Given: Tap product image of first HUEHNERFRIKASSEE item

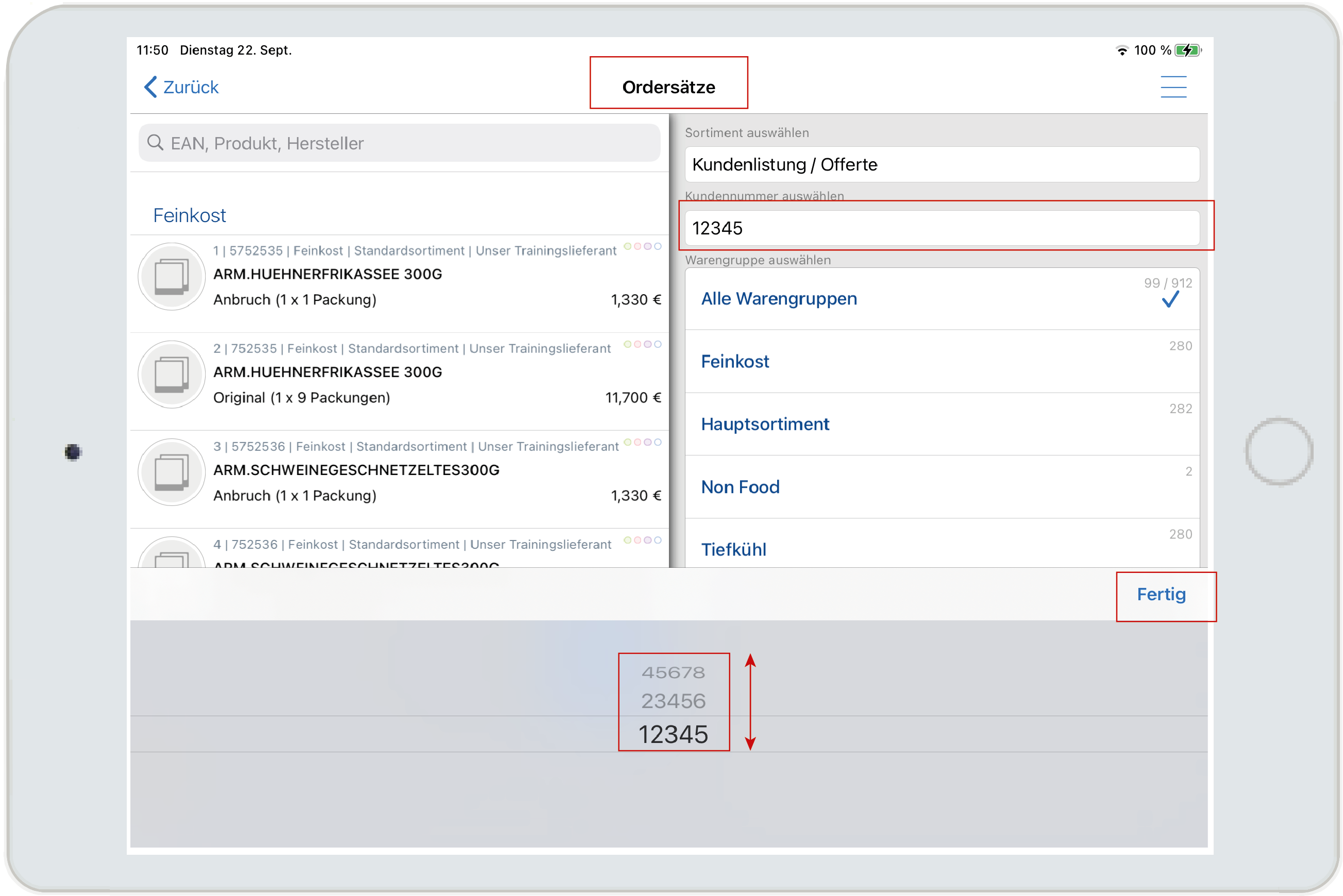Looking at the screenshot, I should tap(172, 277).
